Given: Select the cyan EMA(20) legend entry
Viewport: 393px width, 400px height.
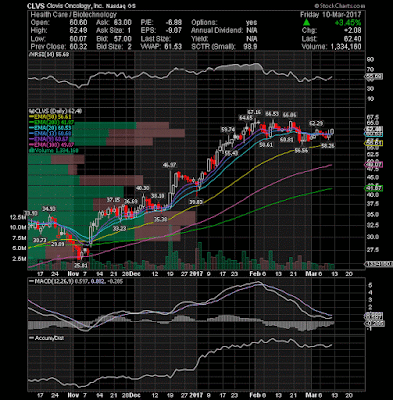Looking at the screenshot, I should point(50,128).
